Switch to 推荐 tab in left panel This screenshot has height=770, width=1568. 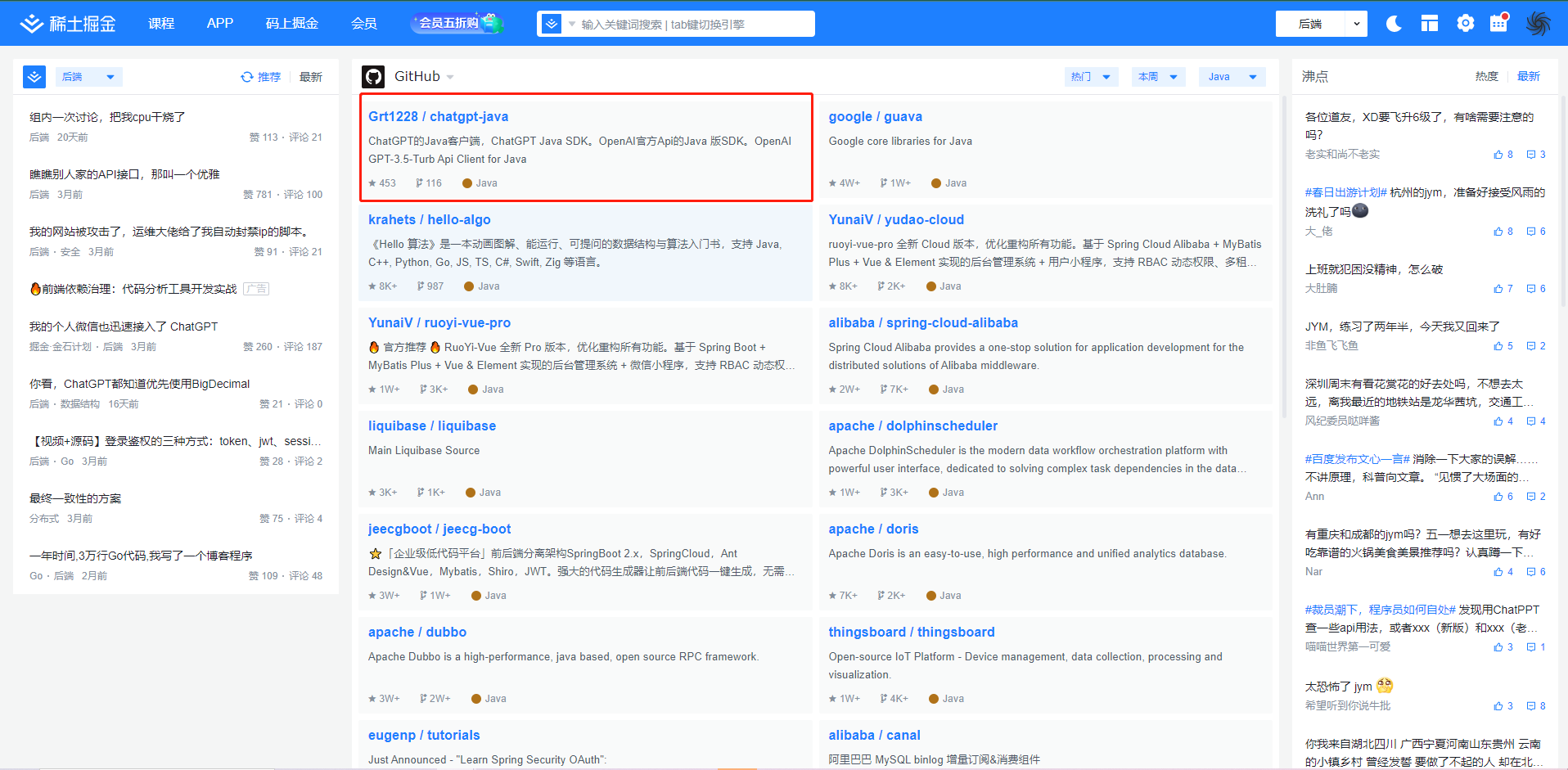tap(269, 77)
